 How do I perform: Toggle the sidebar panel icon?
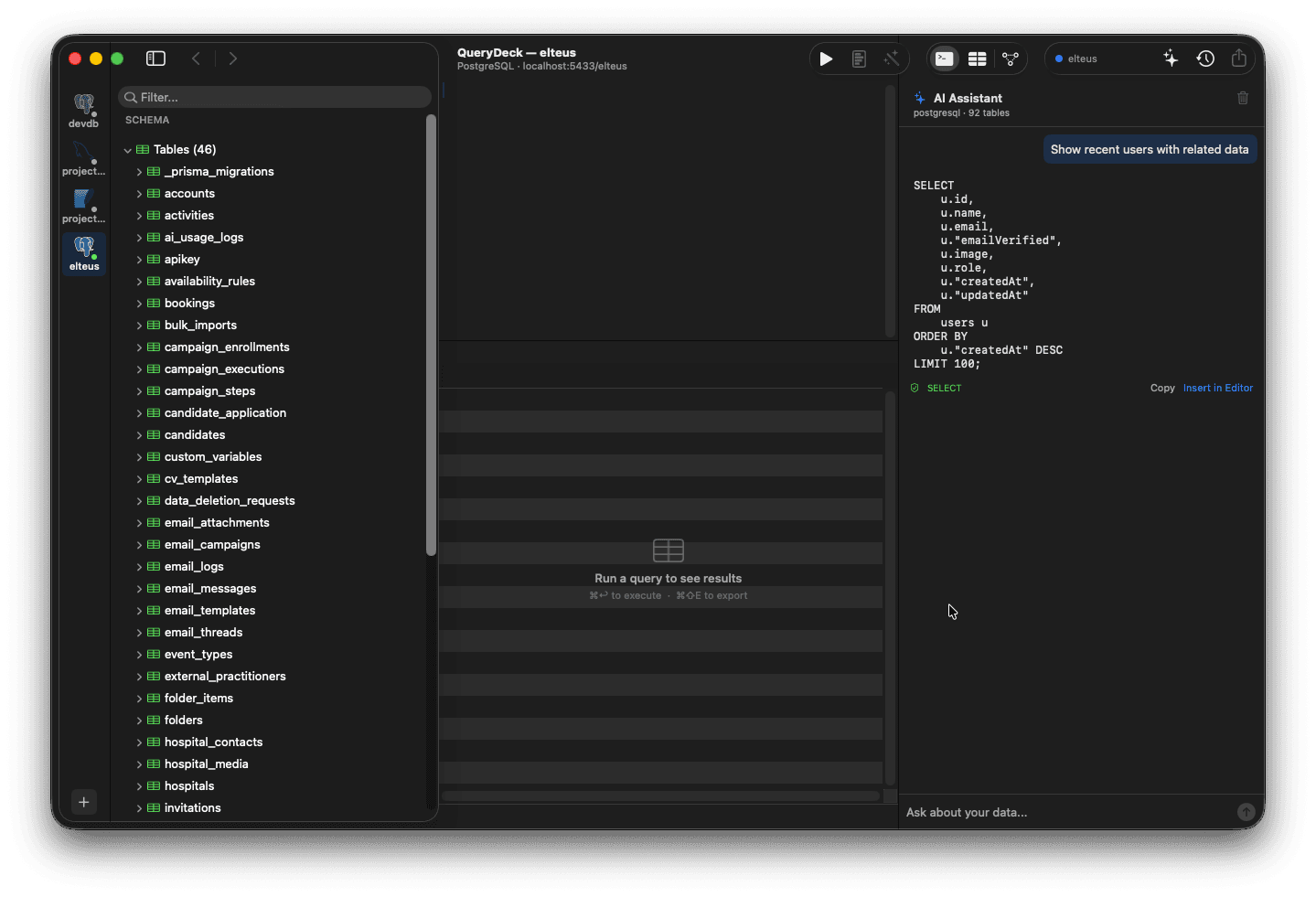click(x=156, y=59)
